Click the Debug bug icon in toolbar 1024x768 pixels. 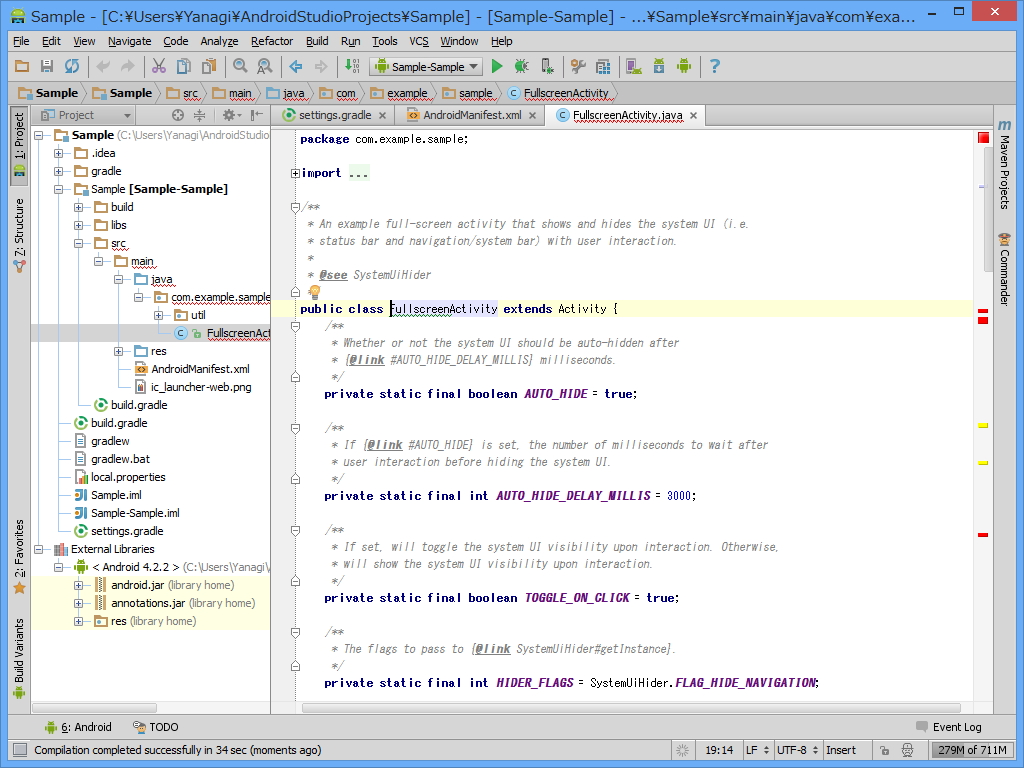521,67
